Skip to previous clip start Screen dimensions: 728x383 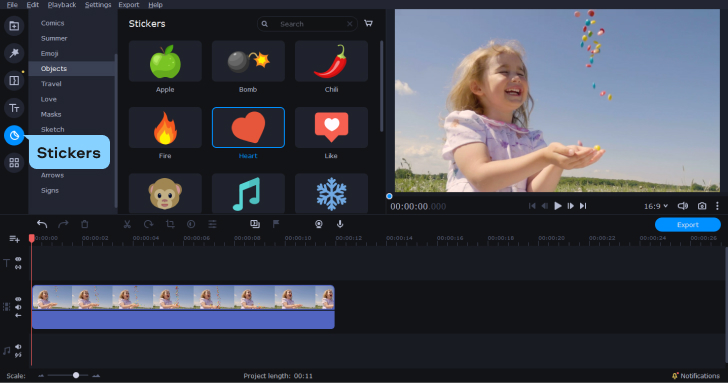pyautogui.click(x=532, y=206)
